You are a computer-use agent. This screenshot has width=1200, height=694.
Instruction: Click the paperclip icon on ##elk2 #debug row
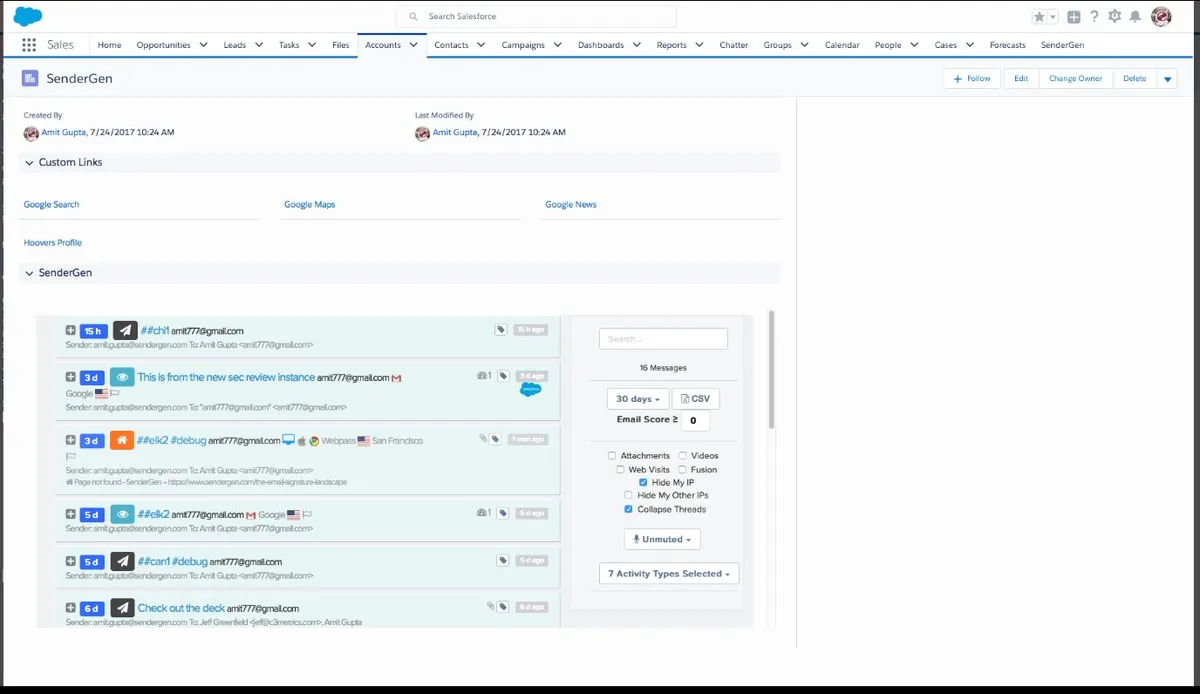483,438
